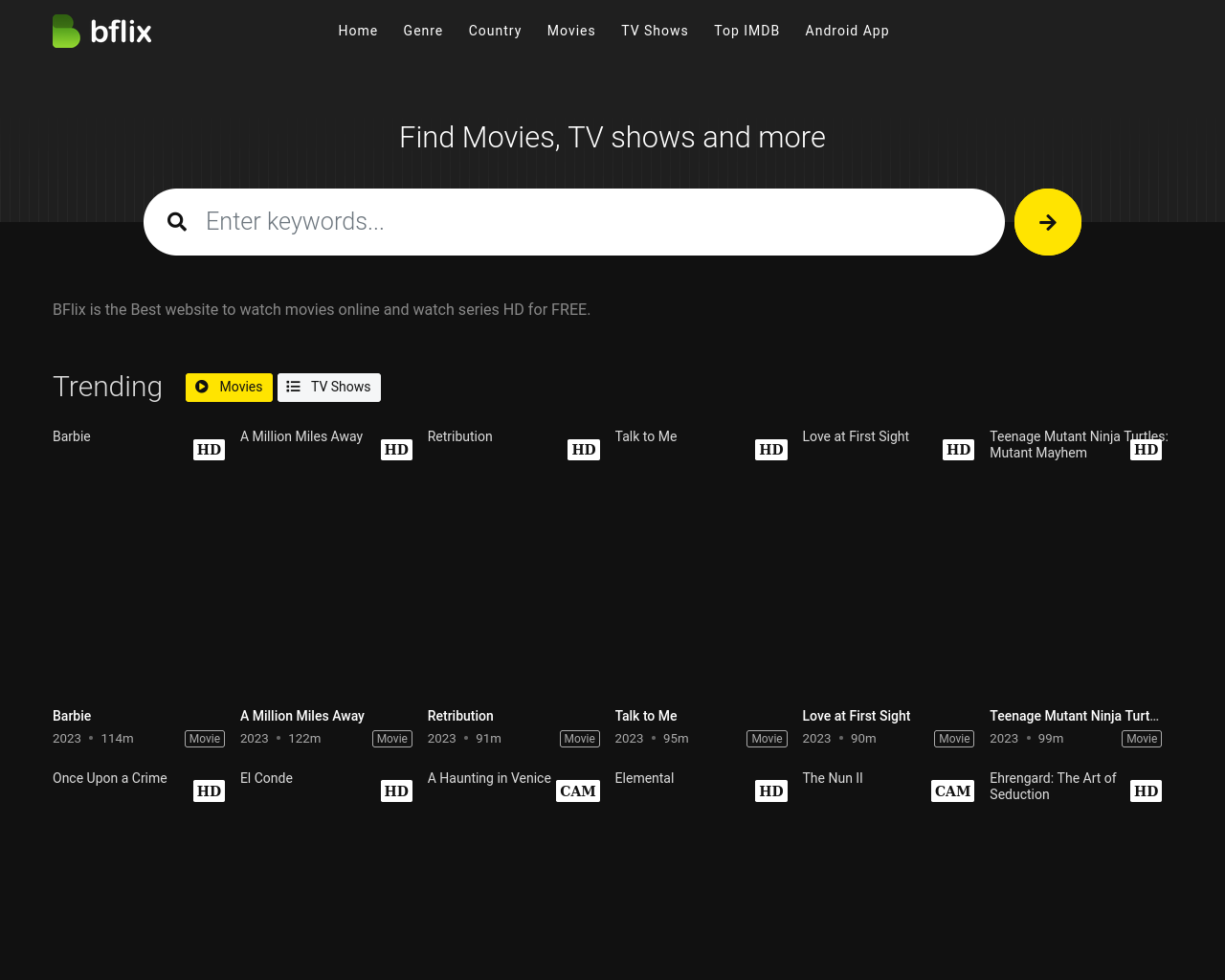
Task: Click the search magnifier icon
Action: [177, 222]
